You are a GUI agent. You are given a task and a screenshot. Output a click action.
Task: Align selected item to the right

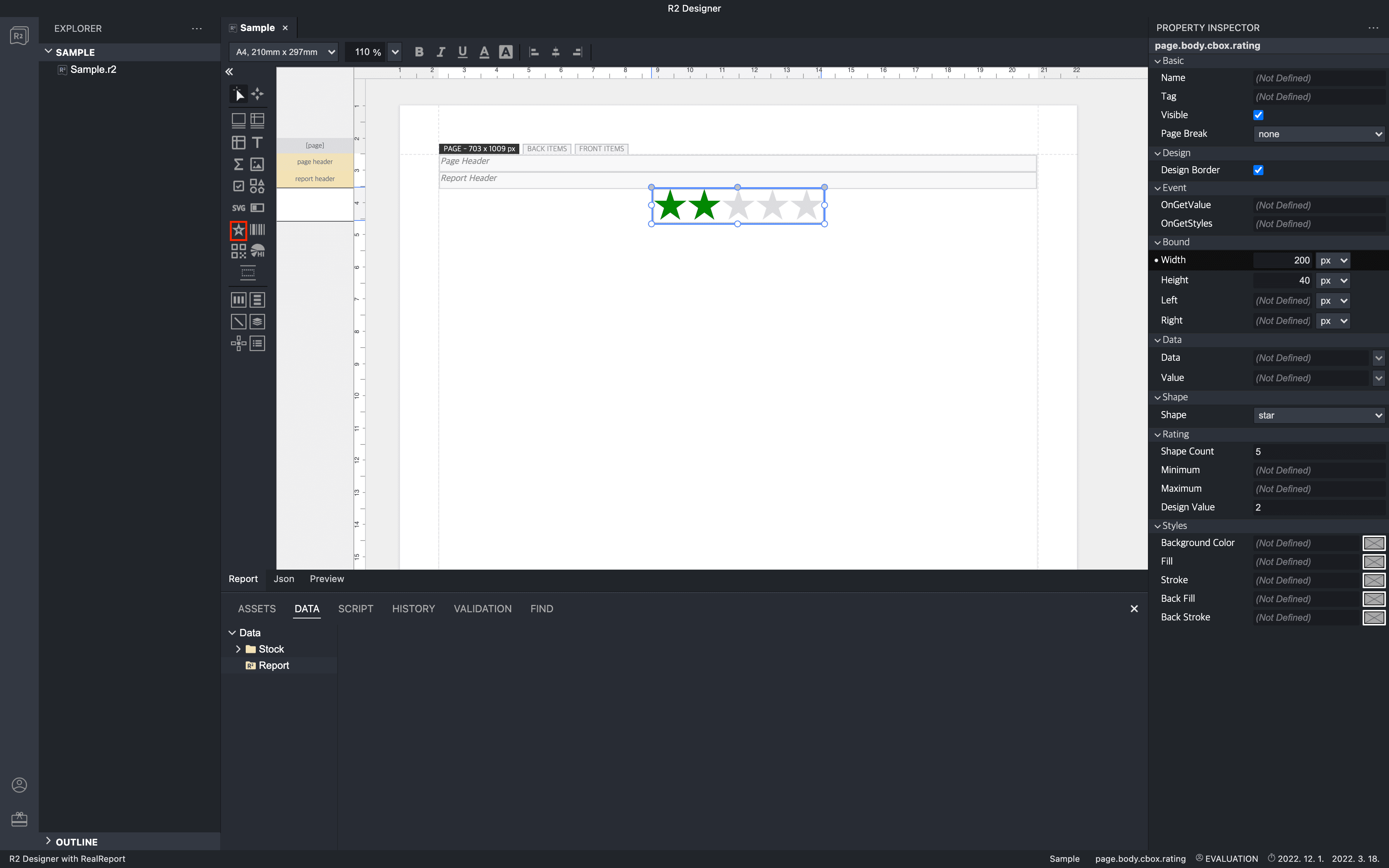(577, 52)
